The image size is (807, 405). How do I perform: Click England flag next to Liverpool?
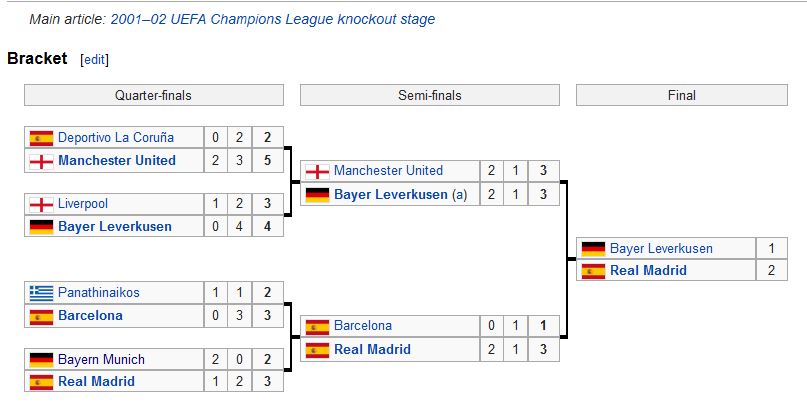click(x=41, y=204)
